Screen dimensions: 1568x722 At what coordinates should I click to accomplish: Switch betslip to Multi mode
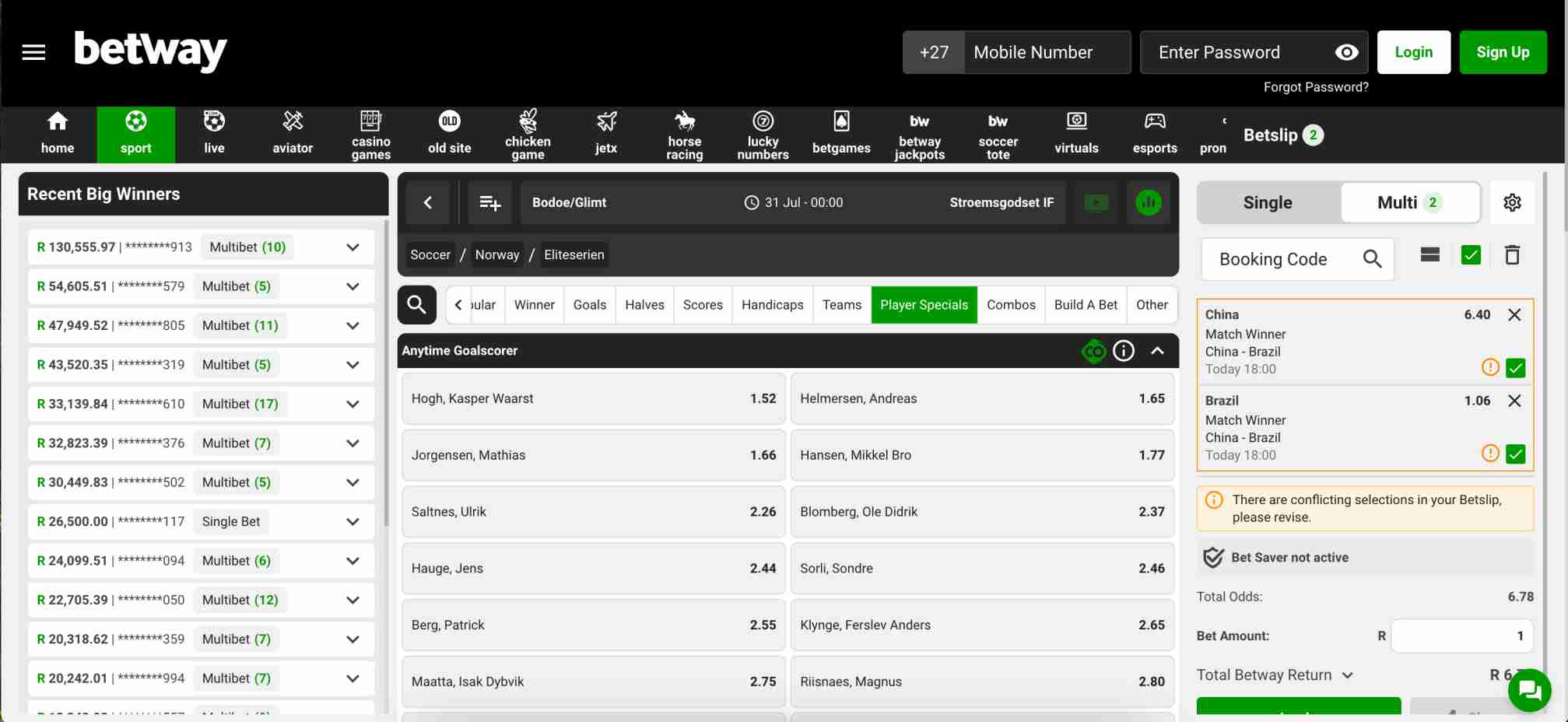click(x=1410, y=202)
